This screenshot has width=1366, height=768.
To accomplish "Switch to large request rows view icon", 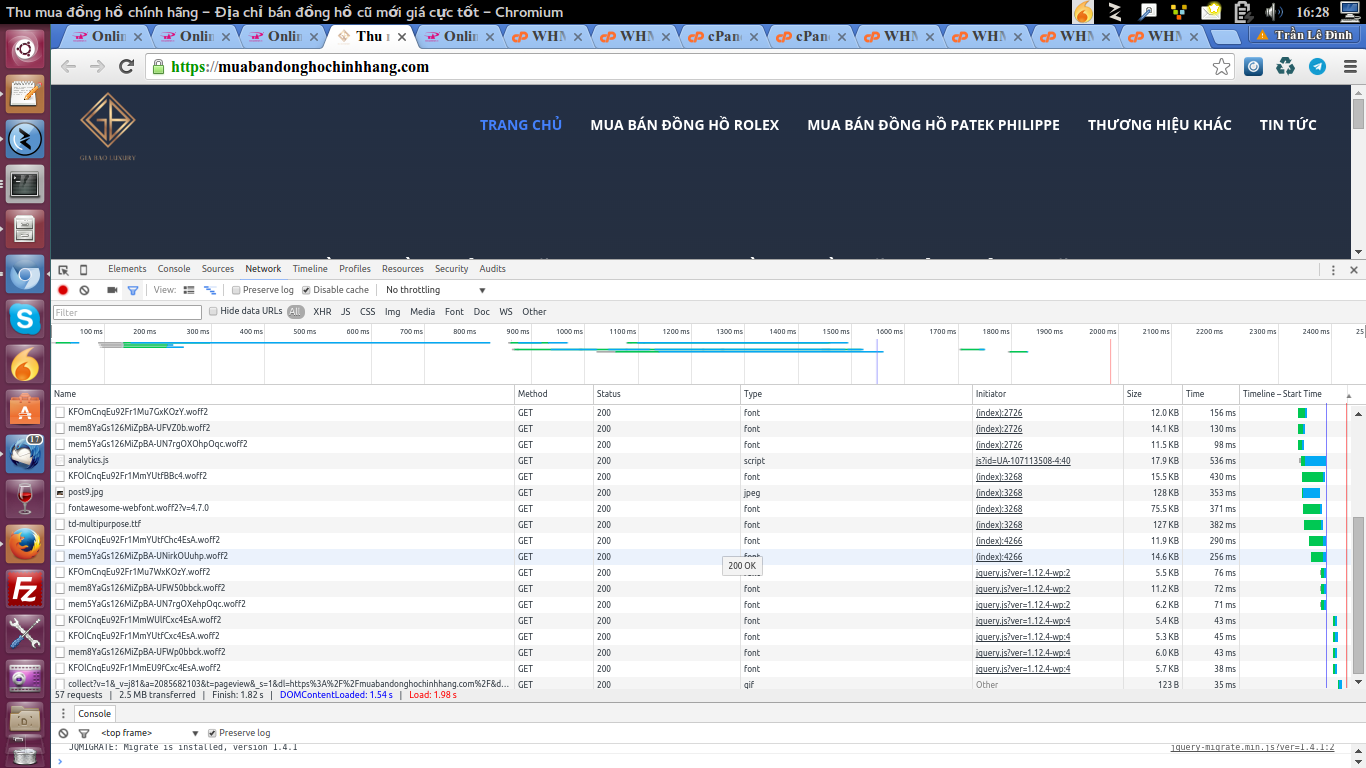I will (x=189, y=290).
